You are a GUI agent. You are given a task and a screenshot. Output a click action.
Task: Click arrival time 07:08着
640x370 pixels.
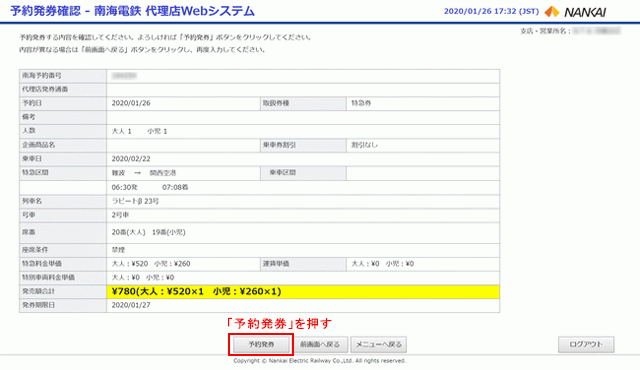click(175, 187)
